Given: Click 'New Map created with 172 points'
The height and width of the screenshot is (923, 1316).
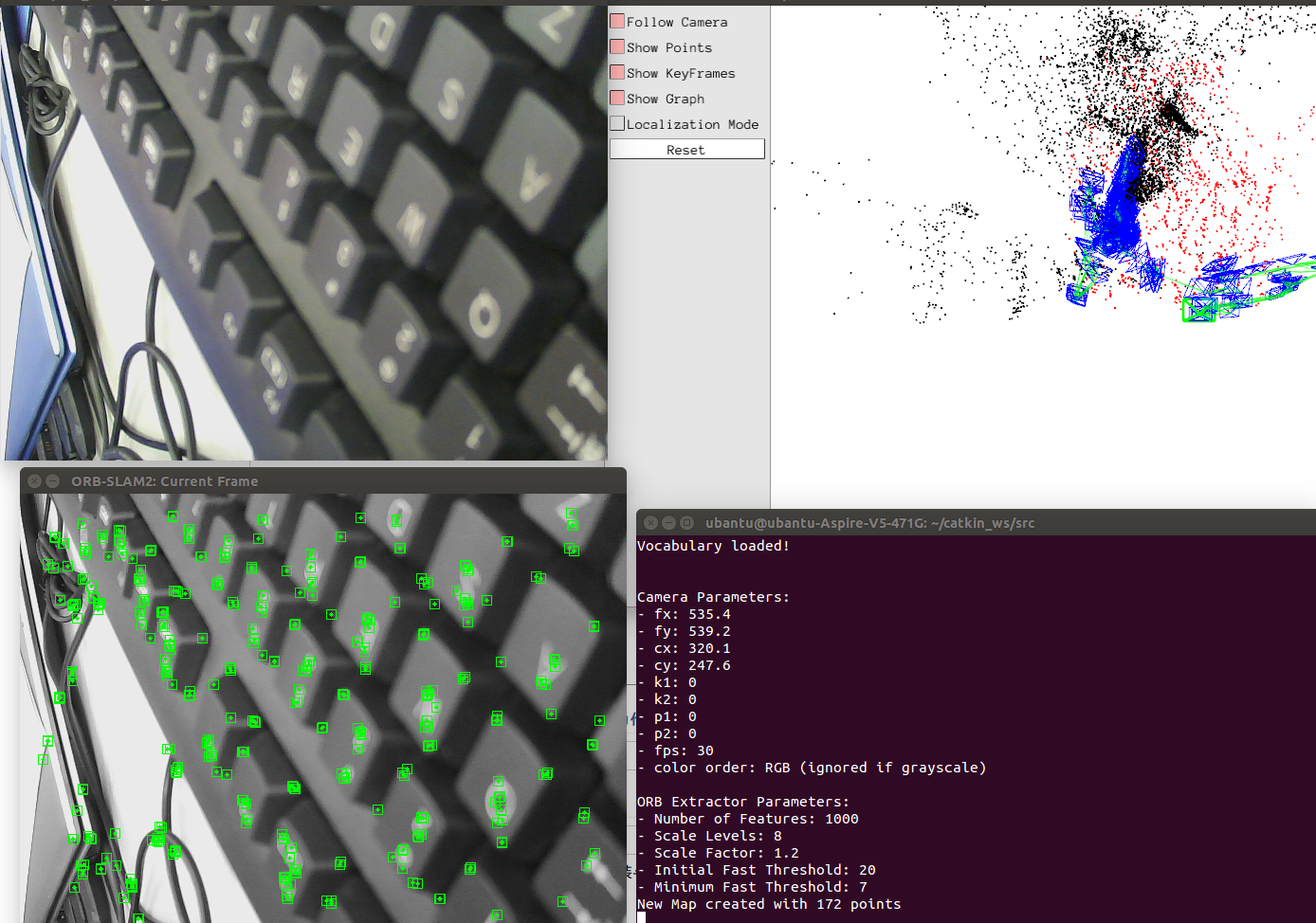Looking at the screenshot, I should click(769, 904).
